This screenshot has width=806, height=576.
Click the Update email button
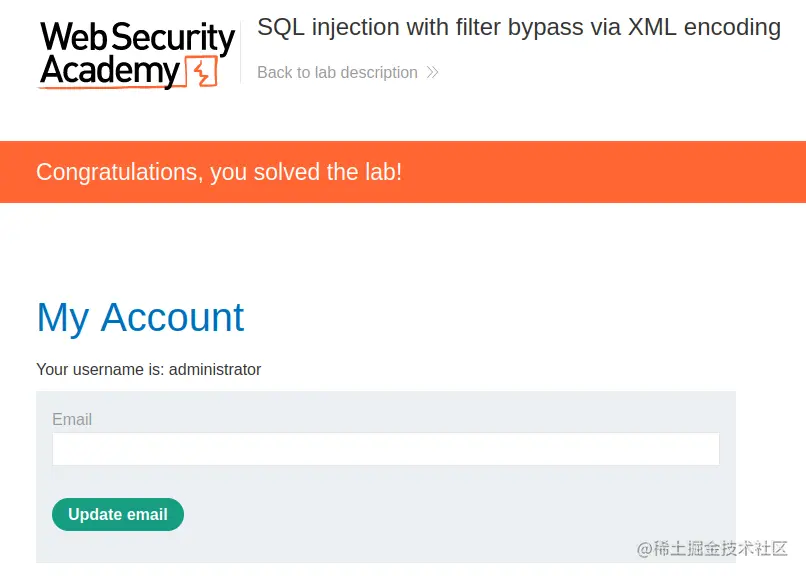pos(118,514)
